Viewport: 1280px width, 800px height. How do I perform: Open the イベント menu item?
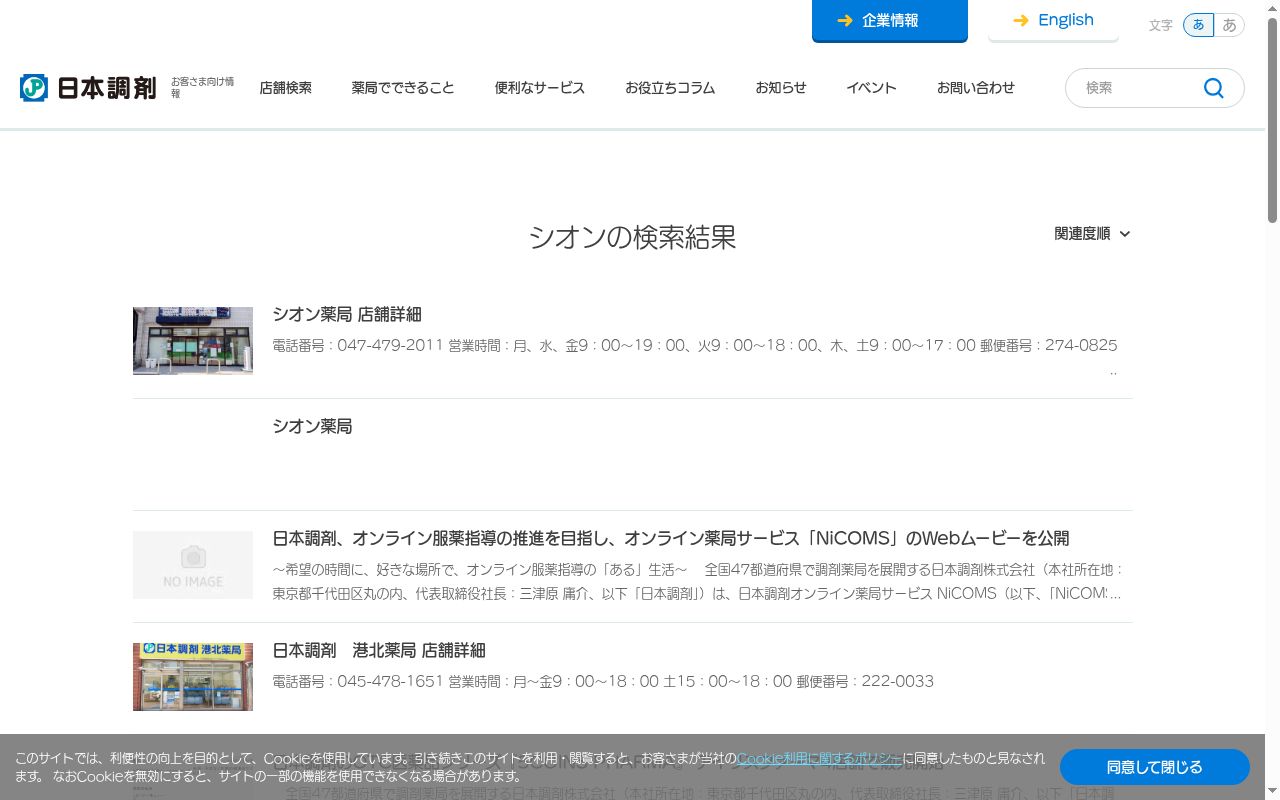[871, 88]
